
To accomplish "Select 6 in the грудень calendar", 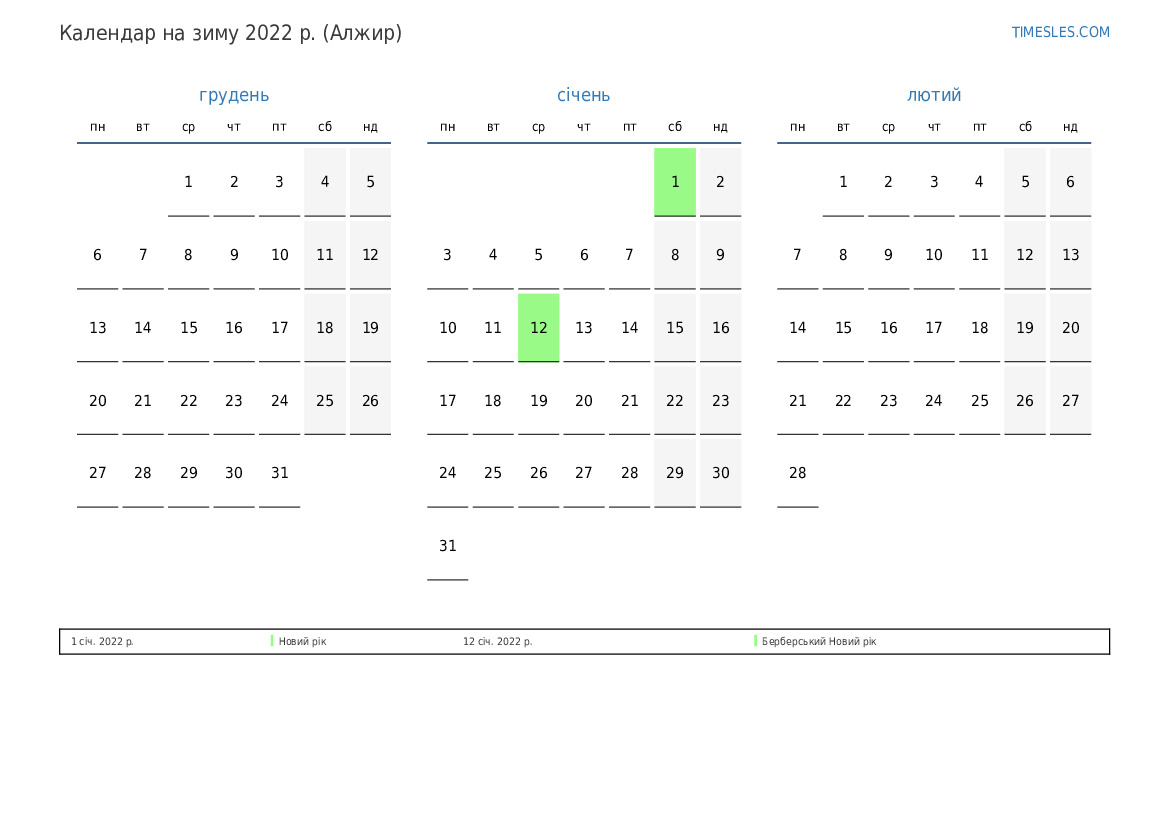I will [x=98, y=255].
